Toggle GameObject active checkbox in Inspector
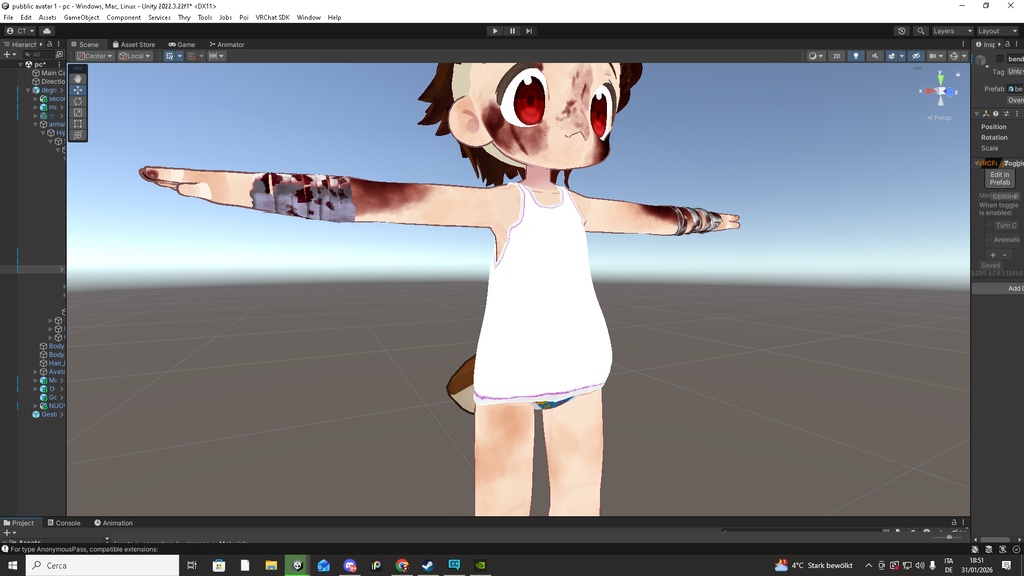The image size is (1024, 576). [1000, 59]
